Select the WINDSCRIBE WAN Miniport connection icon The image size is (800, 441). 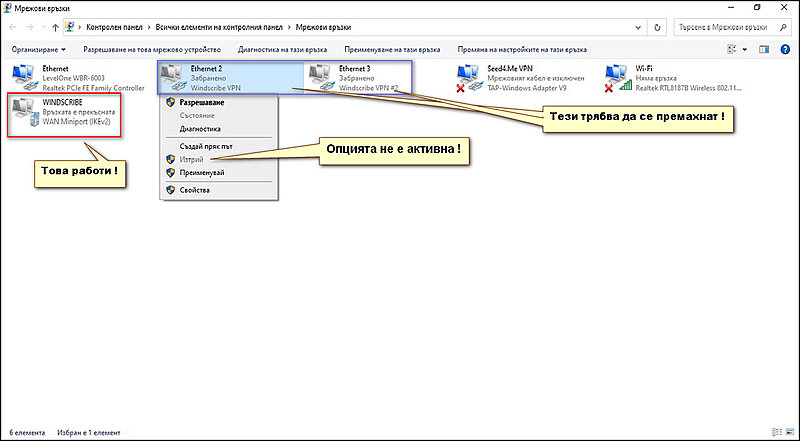click(x=26, y=112)
